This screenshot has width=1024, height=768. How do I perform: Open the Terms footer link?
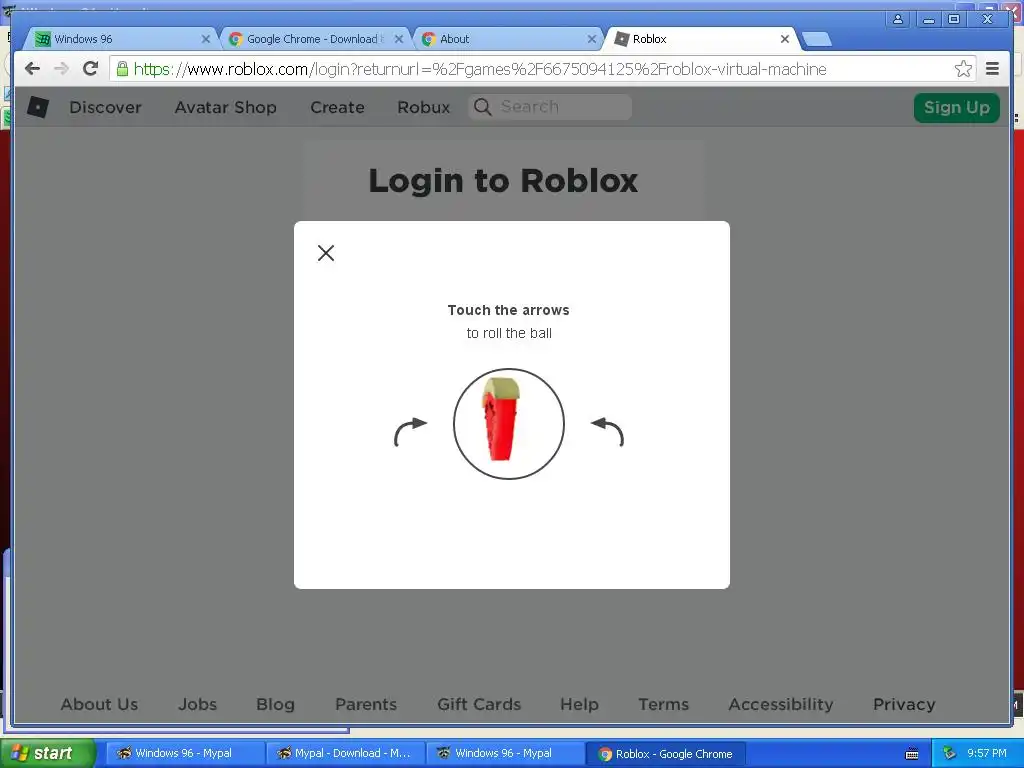point(664,704)
